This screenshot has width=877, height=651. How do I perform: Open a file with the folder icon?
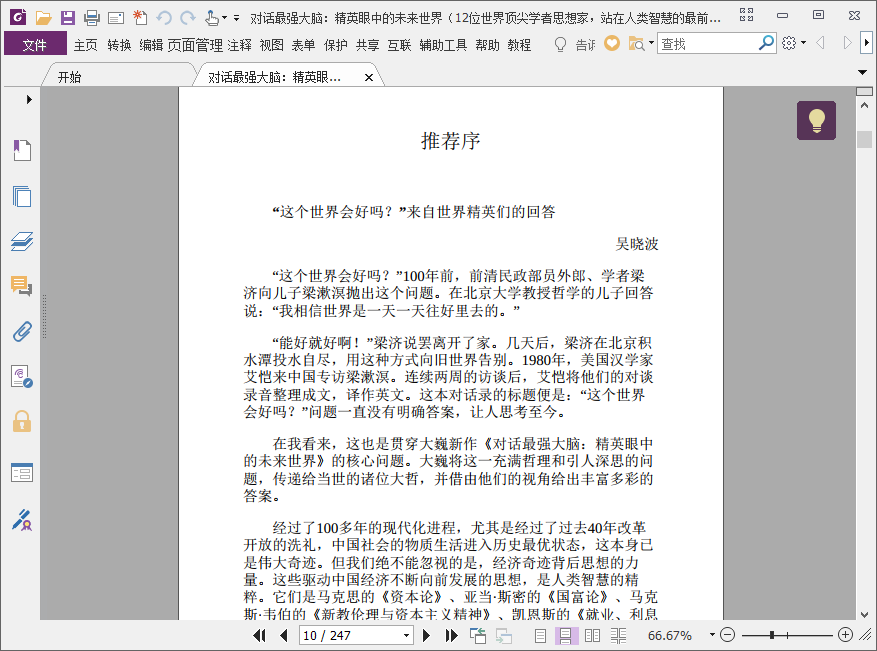[44, 18]
